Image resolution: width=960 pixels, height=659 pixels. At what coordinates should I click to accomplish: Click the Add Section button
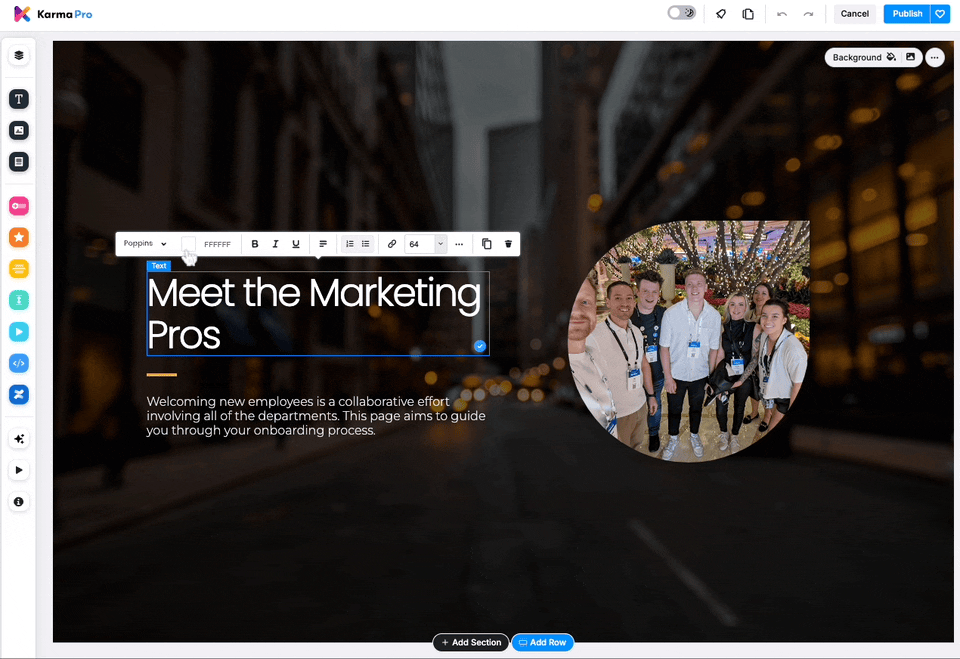(471, 642)
